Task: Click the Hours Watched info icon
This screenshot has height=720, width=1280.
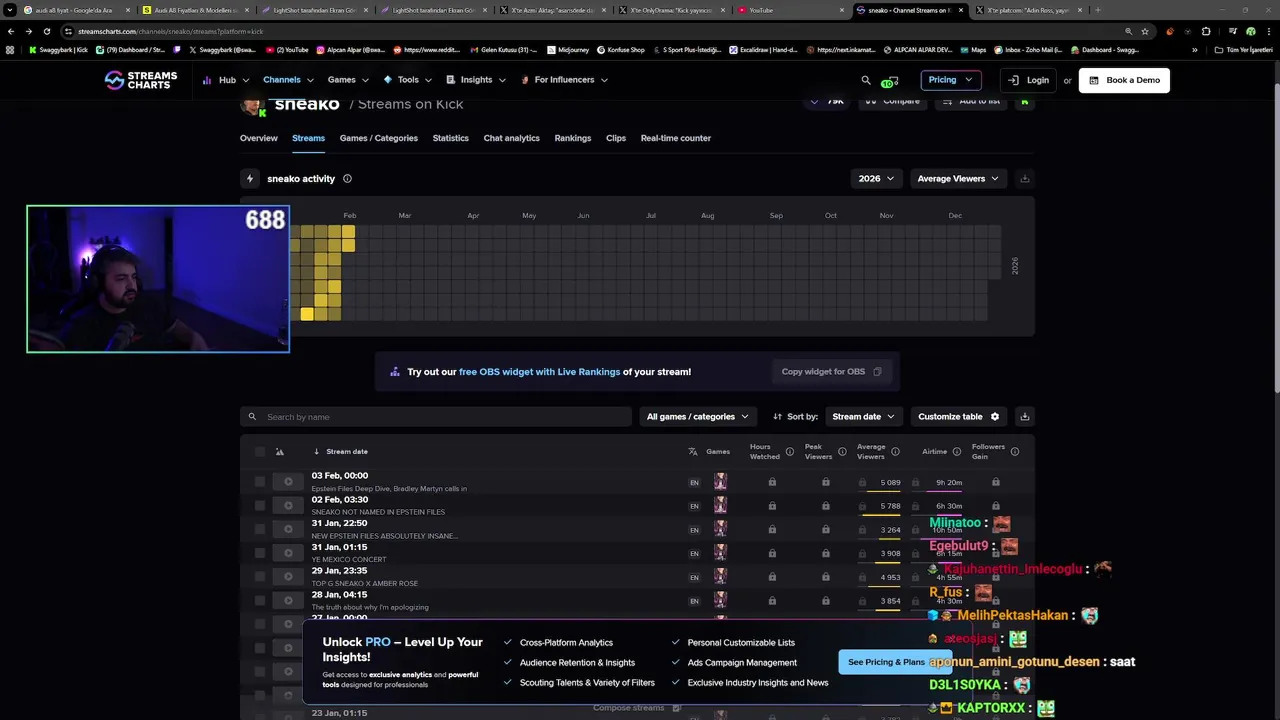Action: pos(789,452)
